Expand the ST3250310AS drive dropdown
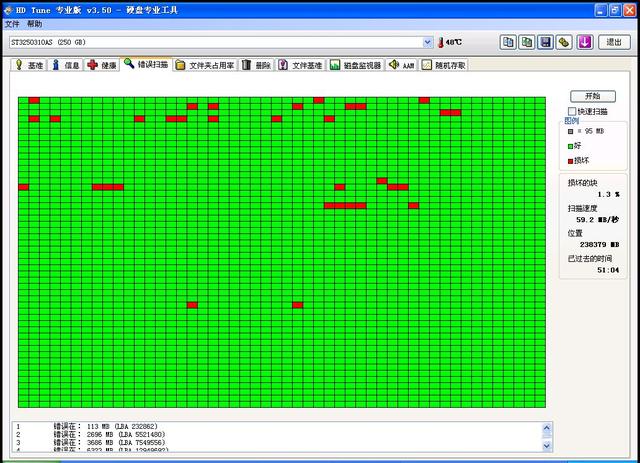This screenshot has width=640, height=463. (427, 42)
